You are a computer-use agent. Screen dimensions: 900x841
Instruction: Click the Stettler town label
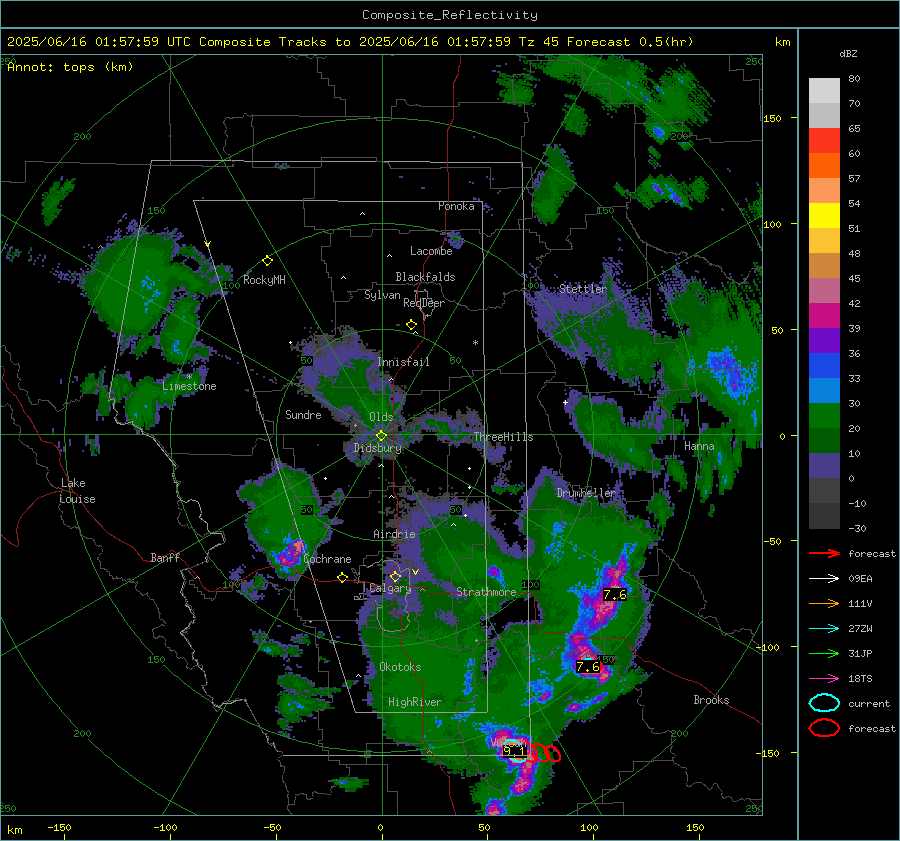(583, 289)
